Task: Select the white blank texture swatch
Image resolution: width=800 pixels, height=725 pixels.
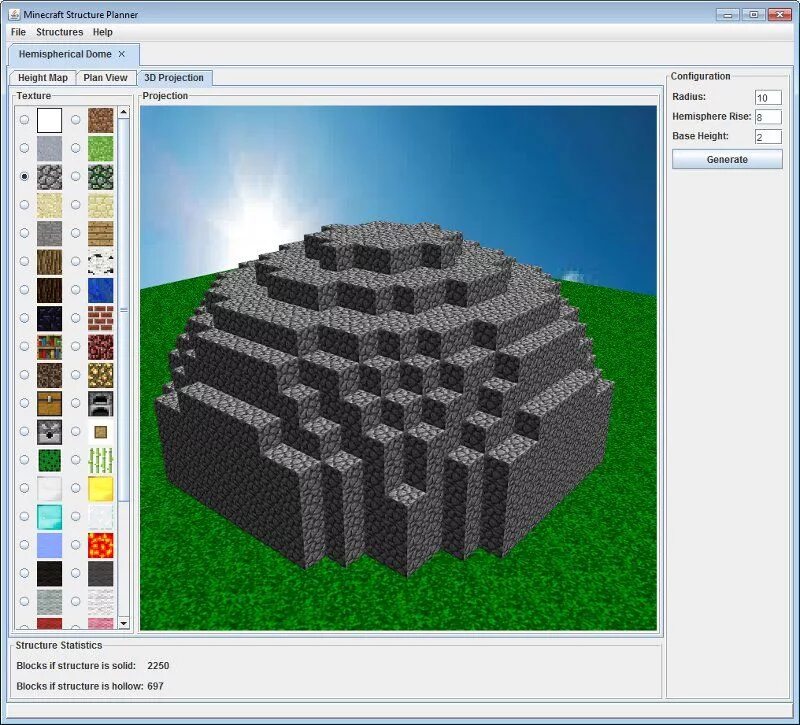Action: (49, 120)
